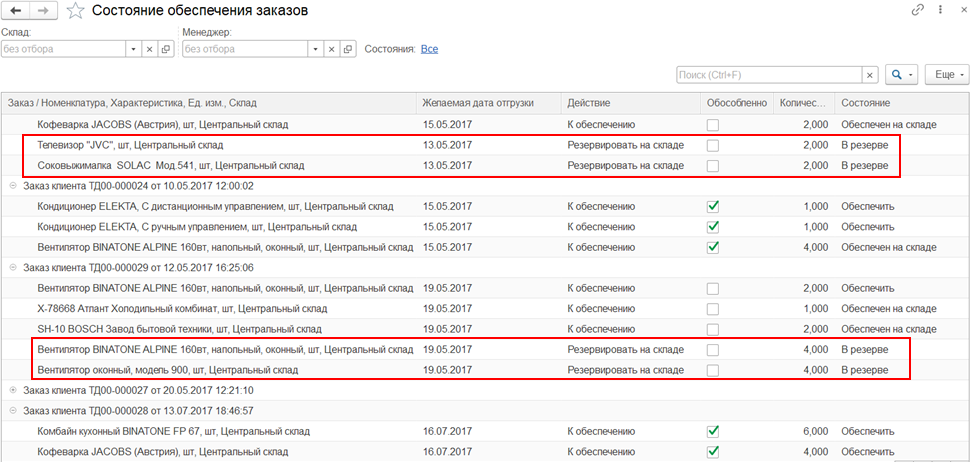Viewport: 974px width, 464px height.
Task: Click the magnifier search button
Action: tap(902, 75)
